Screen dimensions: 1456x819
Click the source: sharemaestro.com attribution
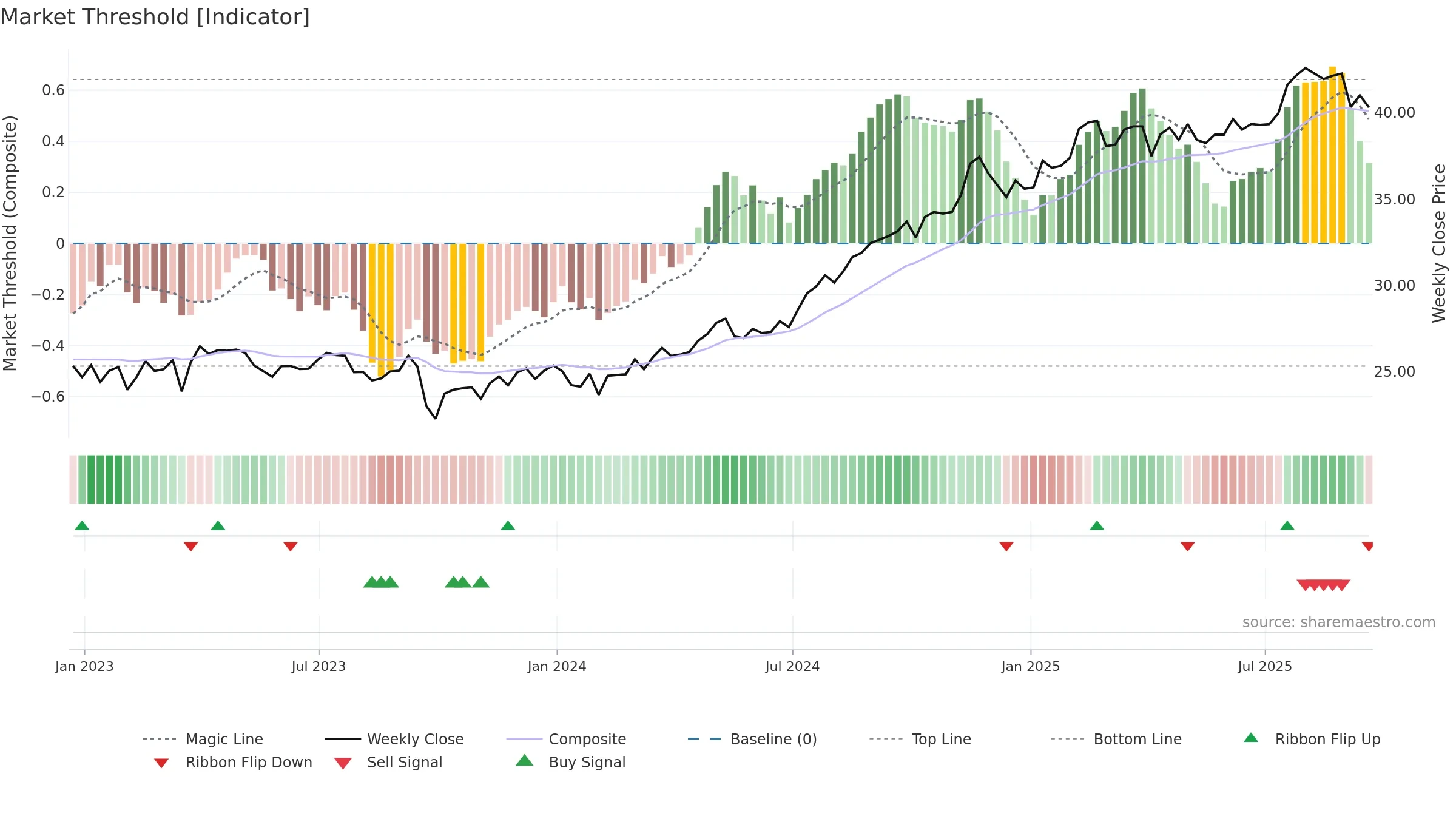click(1339, 622)
